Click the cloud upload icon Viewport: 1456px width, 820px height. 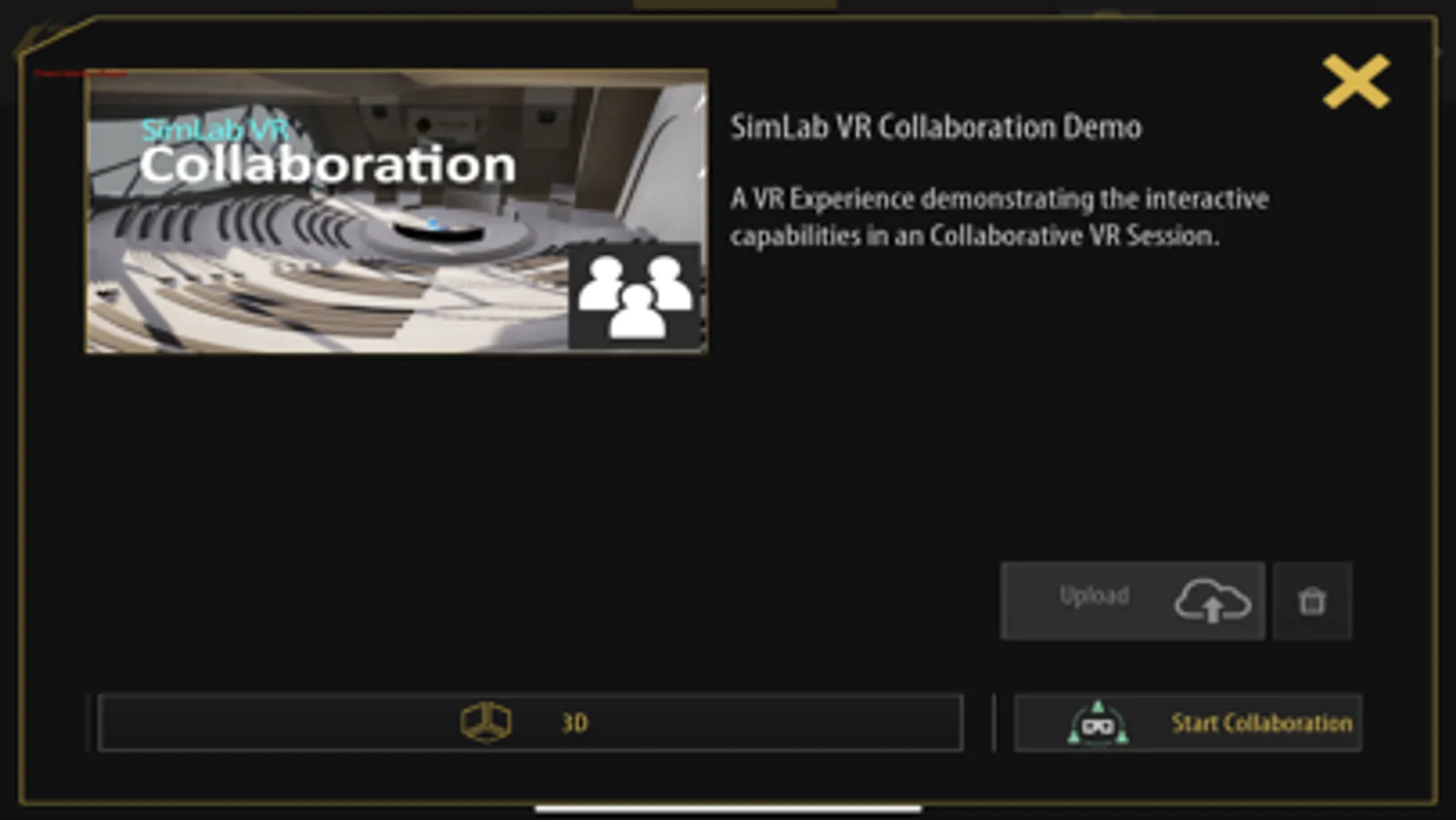pyautogui.click(x=1212, y=600)
